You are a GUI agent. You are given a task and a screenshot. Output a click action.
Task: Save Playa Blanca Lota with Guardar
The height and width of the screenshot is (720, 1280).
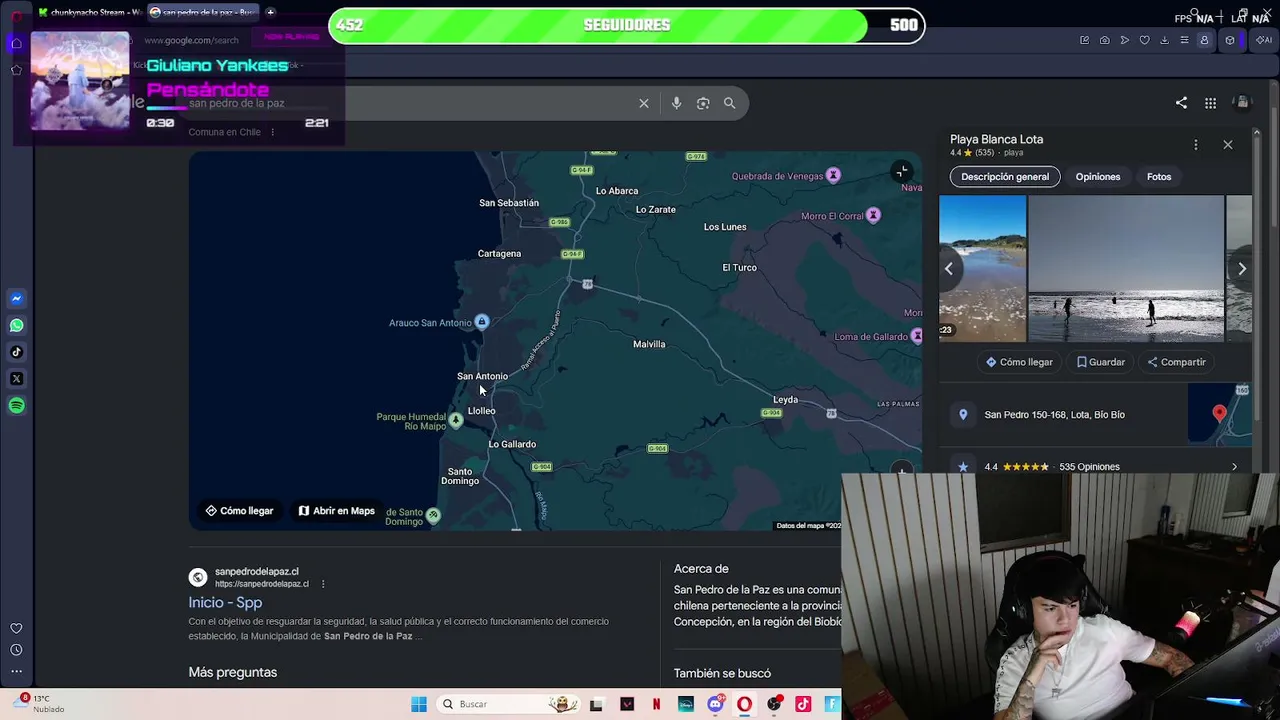[1101, 362]
